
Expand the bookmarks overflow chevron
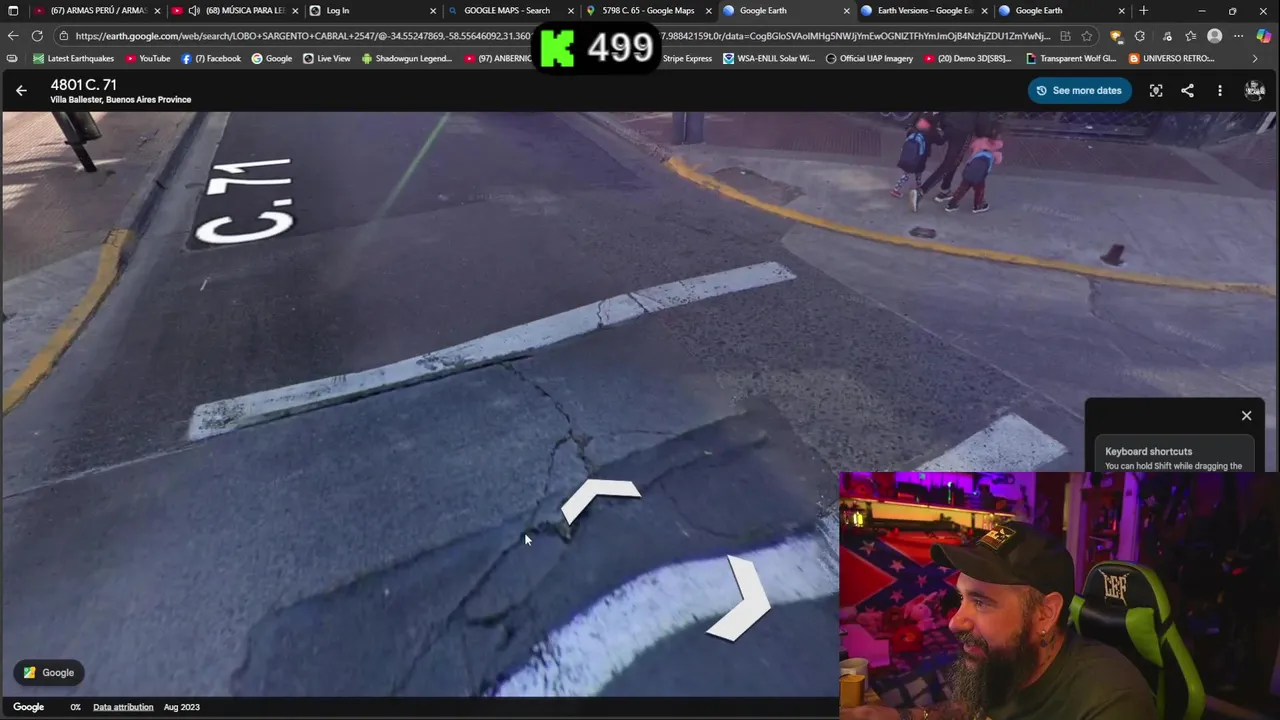pyautogui.click(x=1255, y=59)
